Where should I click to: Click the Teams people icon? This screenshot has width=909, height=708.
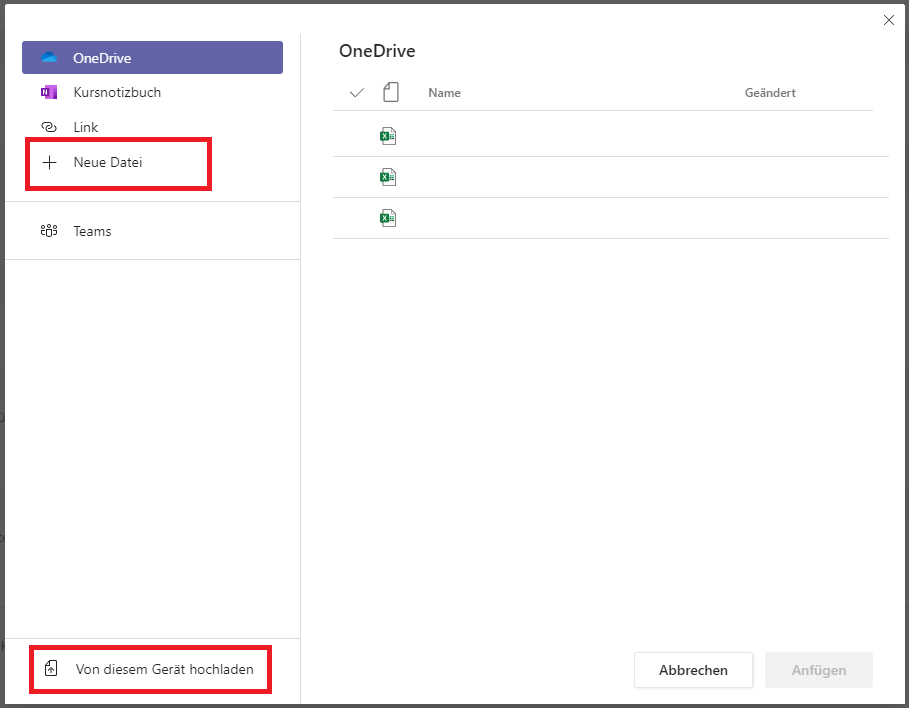49,231
